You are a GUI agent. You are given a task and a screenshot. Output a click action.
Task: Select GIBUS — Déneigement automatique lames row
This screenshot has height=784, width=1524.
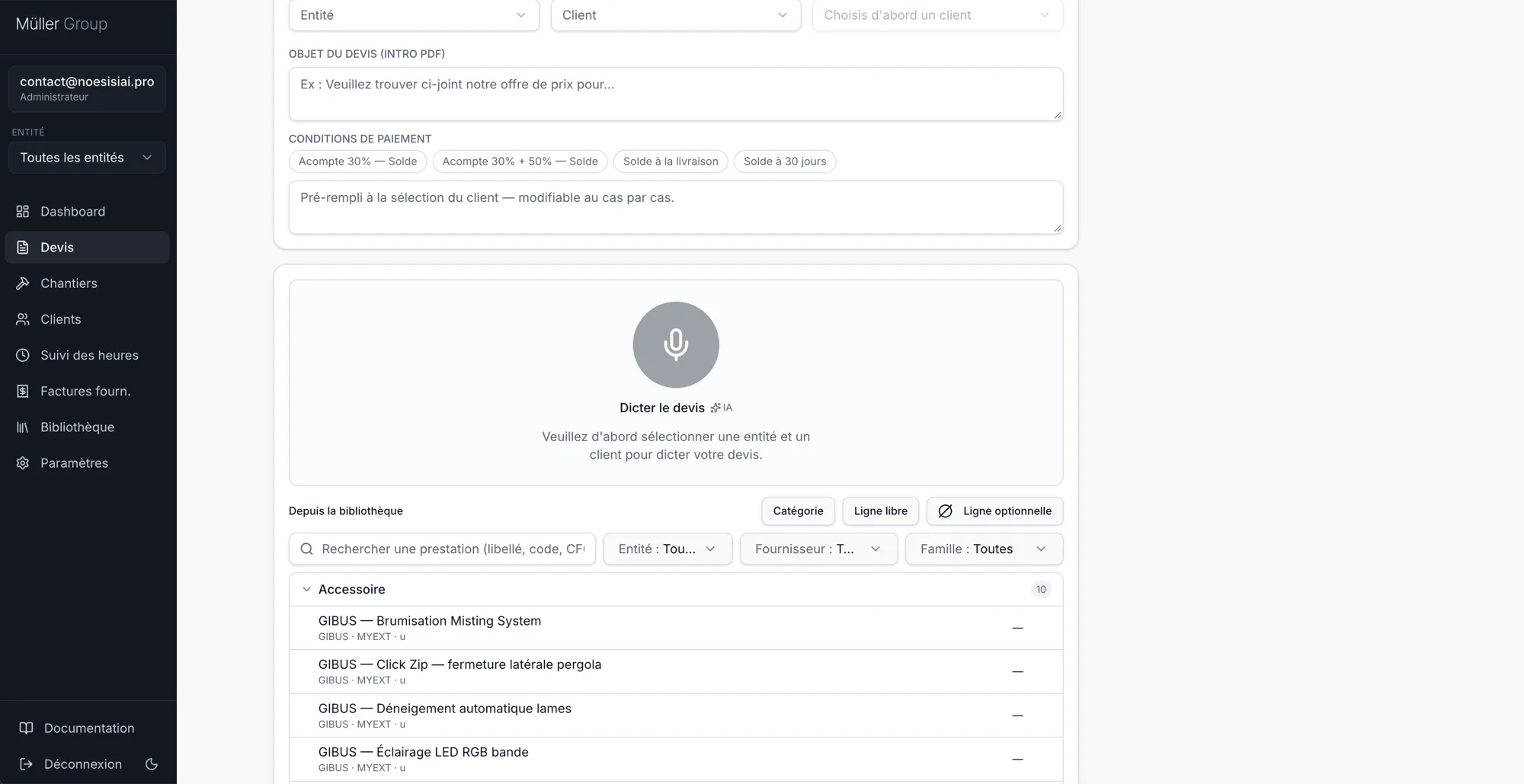coord(676,715)
